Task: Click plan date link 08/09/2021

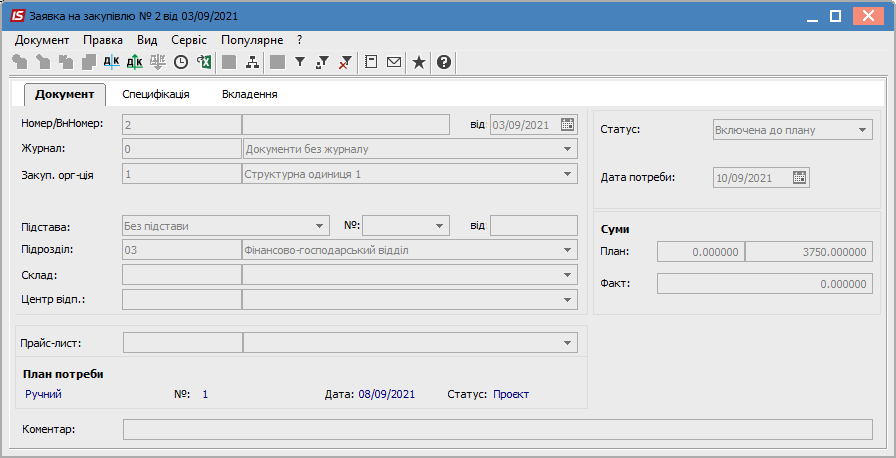Action: point(387,394)
